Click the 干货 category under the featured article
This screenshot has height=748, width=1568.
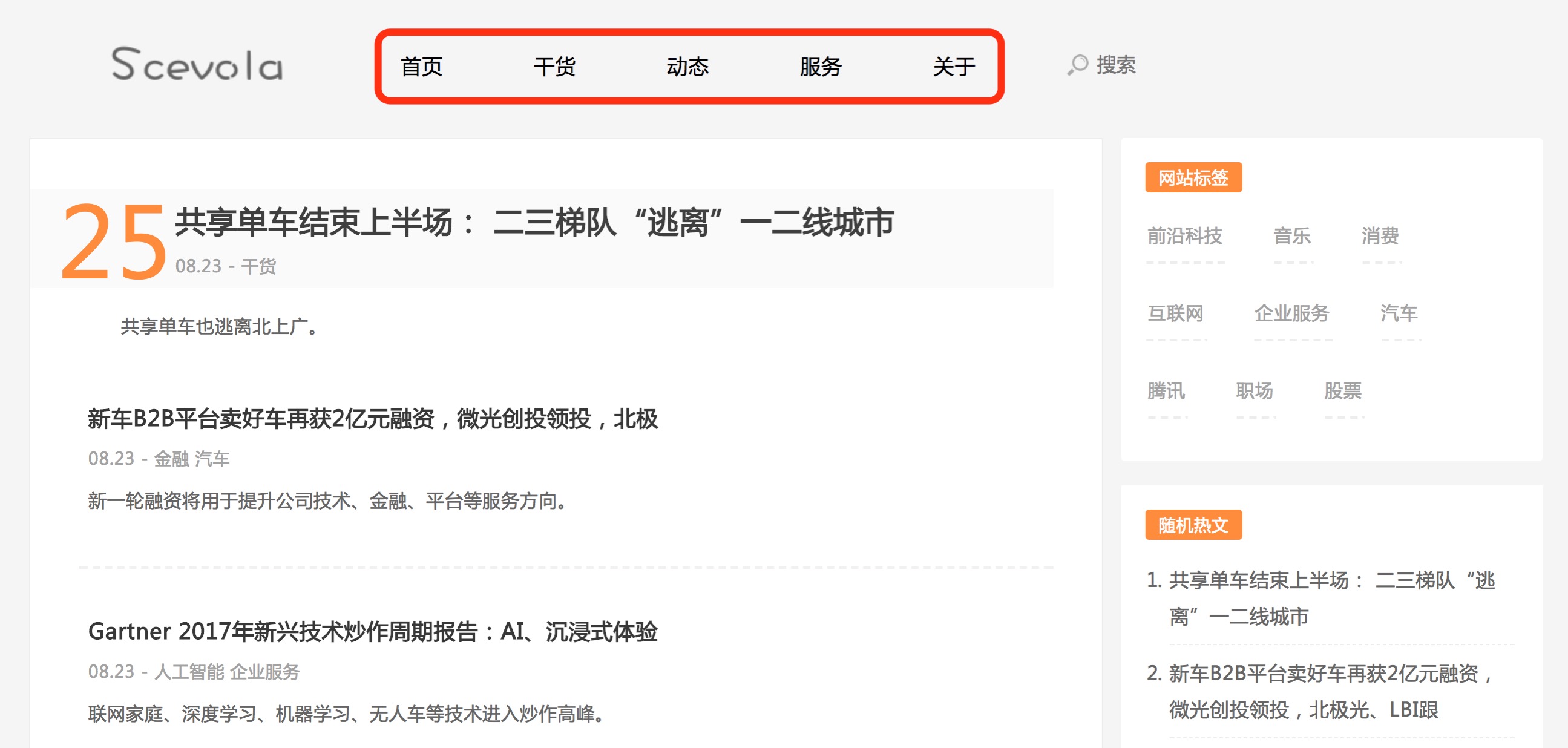tap(258, 266)
